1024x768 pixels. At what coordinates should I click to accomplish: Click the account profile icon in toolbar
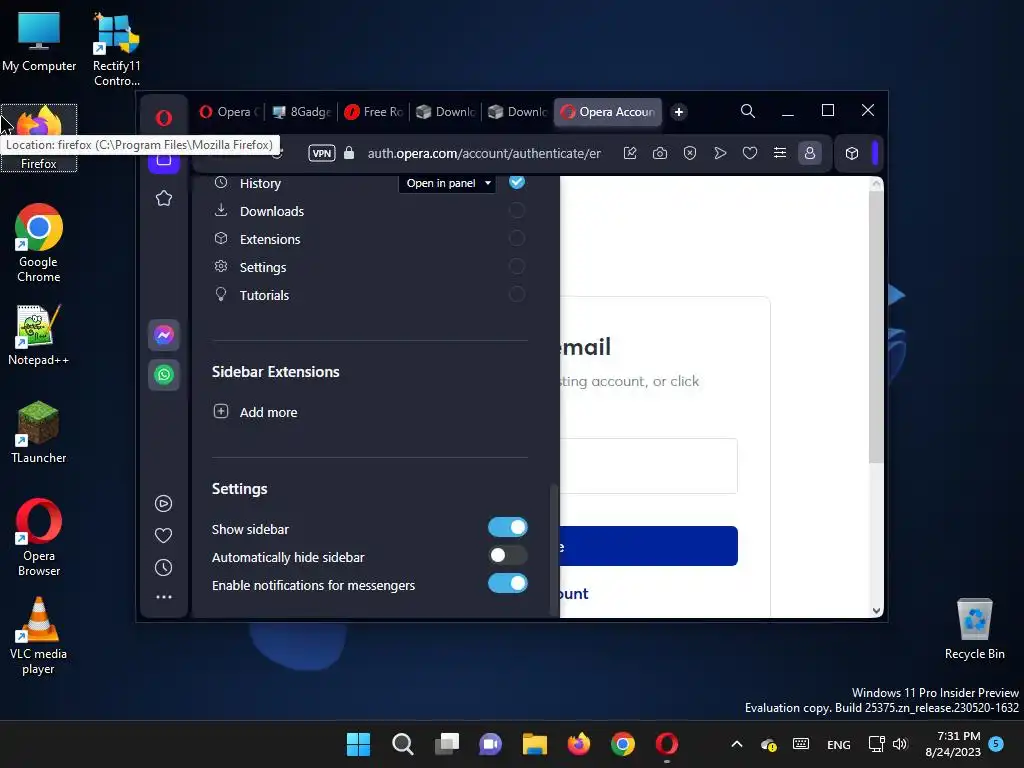810,153
